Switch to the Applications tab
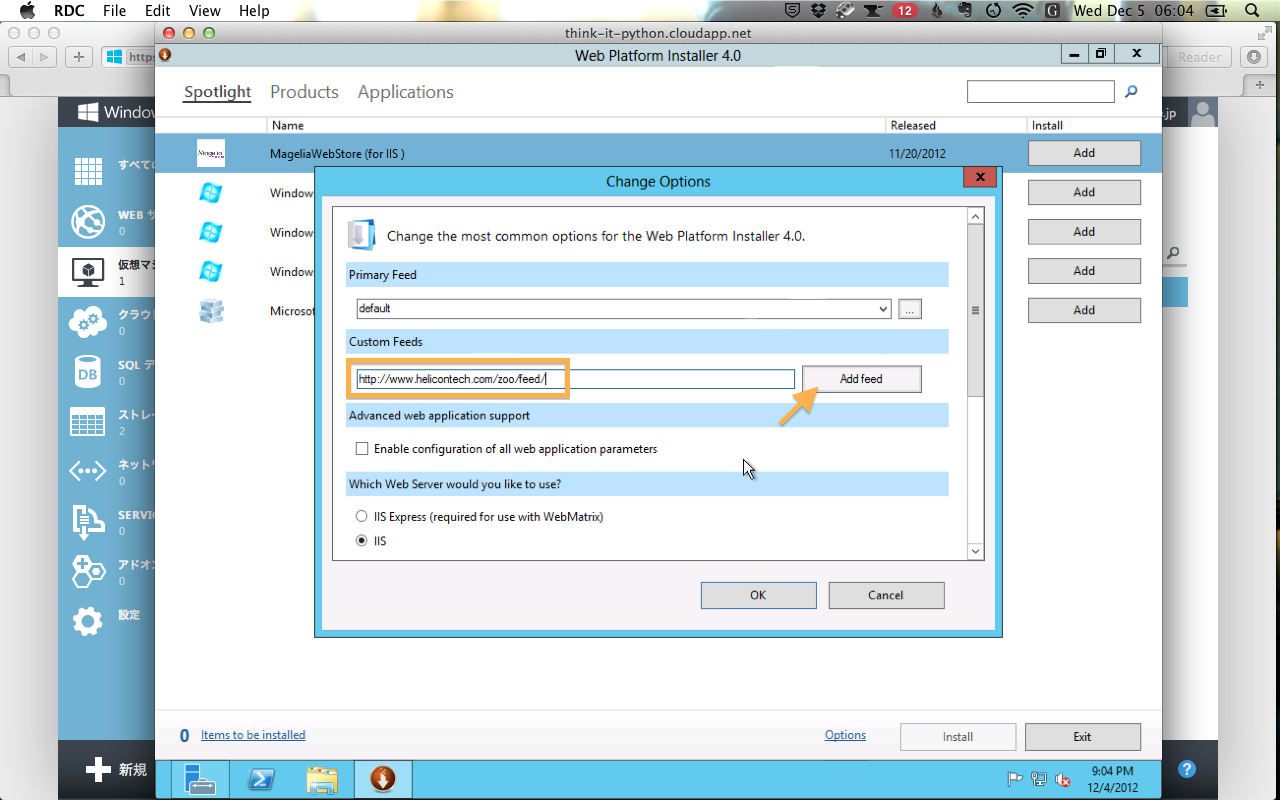Image resolution: width=1280 pixels, height=800 pixels. 405,92
